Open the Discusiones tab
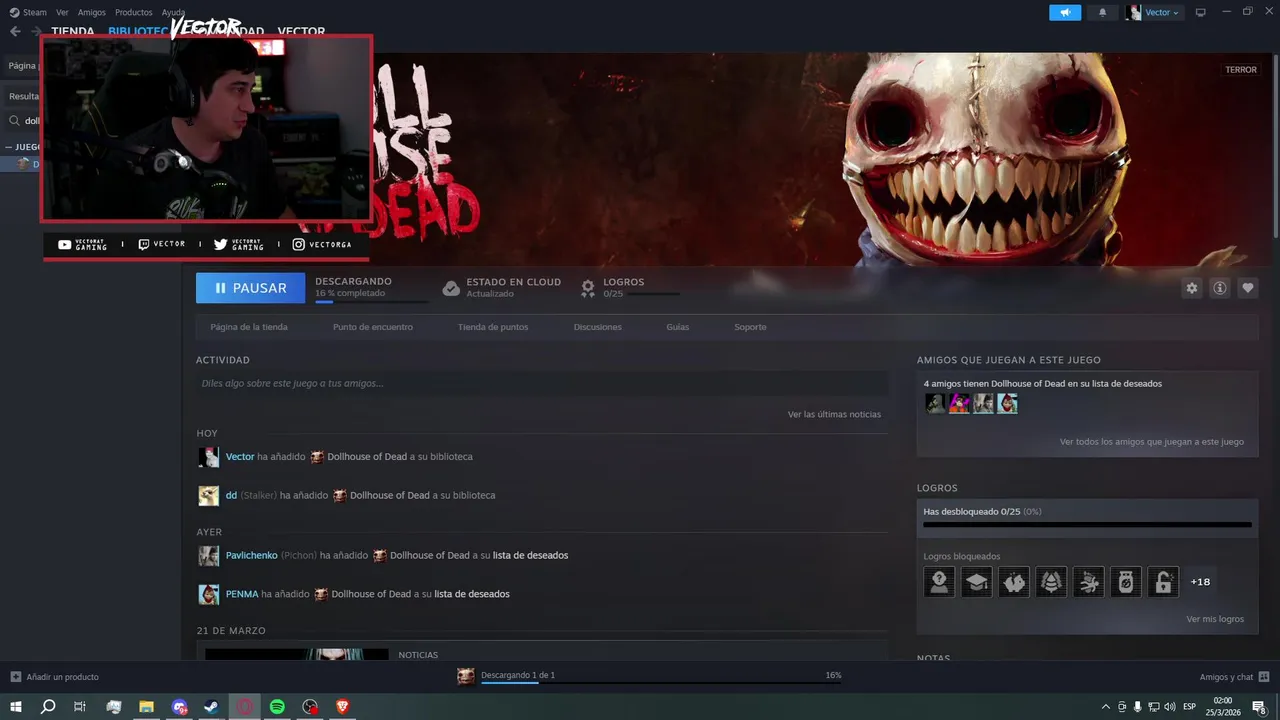 598,327
